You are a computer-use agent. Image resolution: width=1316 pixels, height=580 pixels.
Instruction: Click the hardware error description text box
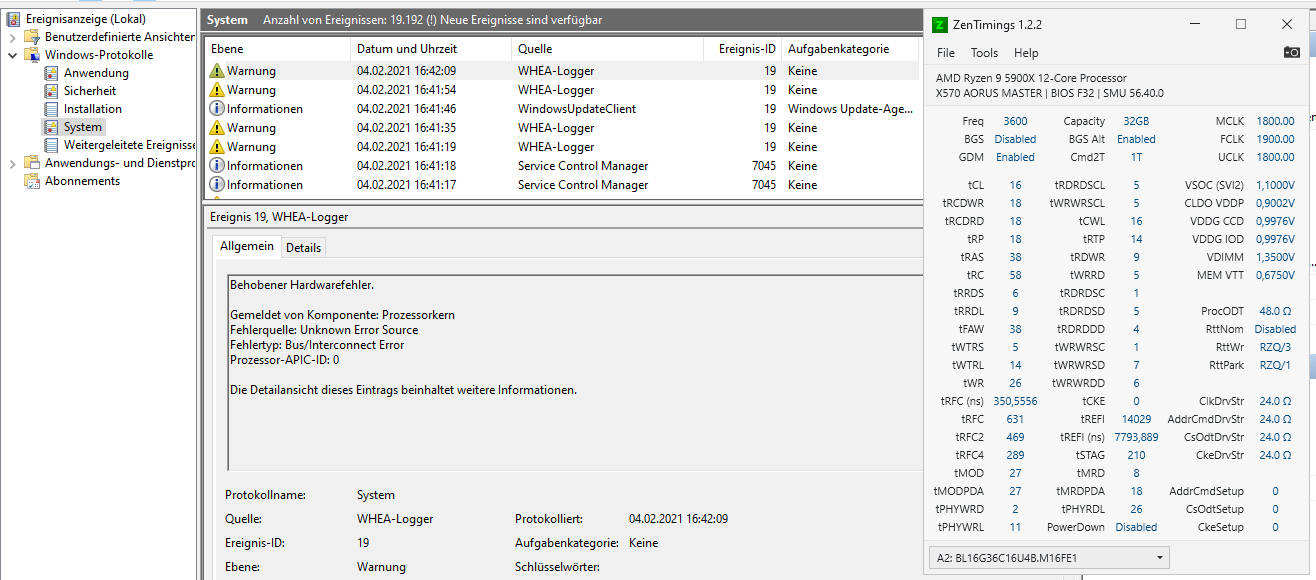[574, 372]
